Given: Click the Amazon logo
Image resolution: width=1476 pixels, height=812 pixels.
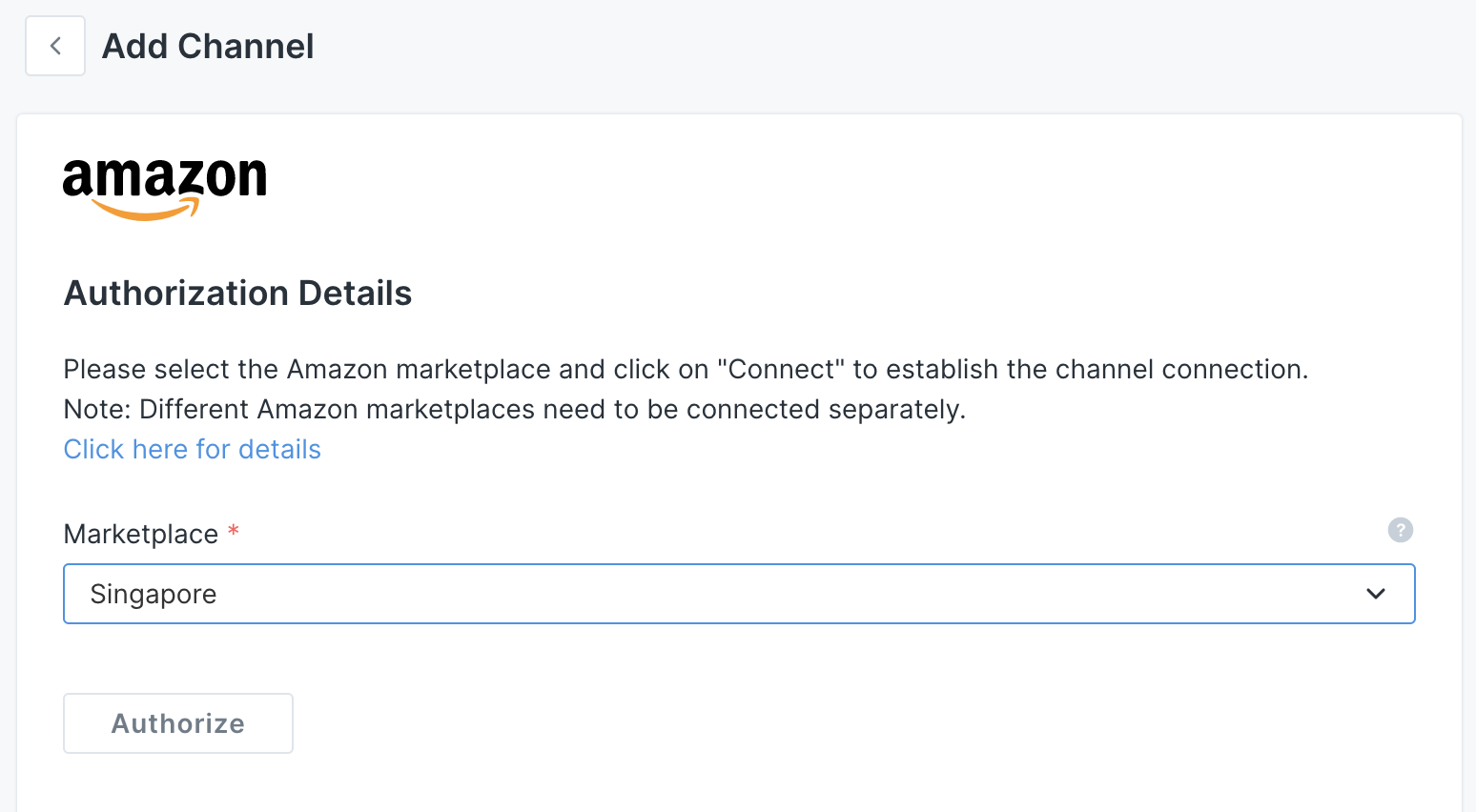Looking at the screenshot, I should (164, 180).
